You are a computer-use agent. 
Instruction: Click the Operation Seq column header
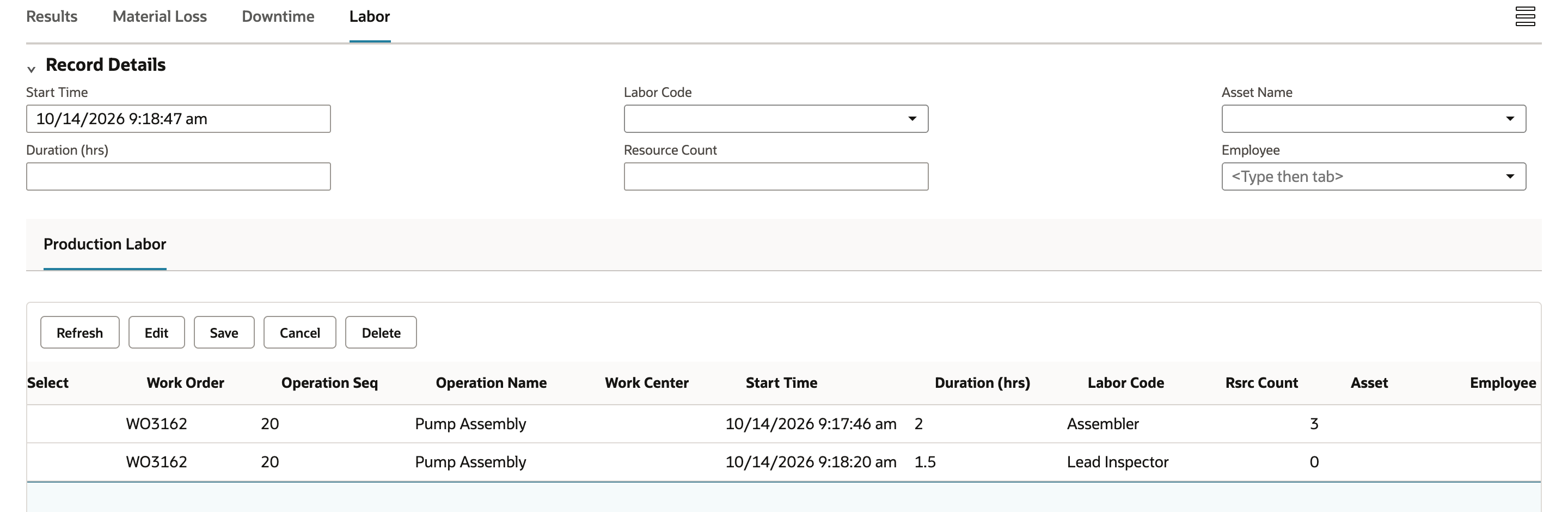[x=329, y=383]
